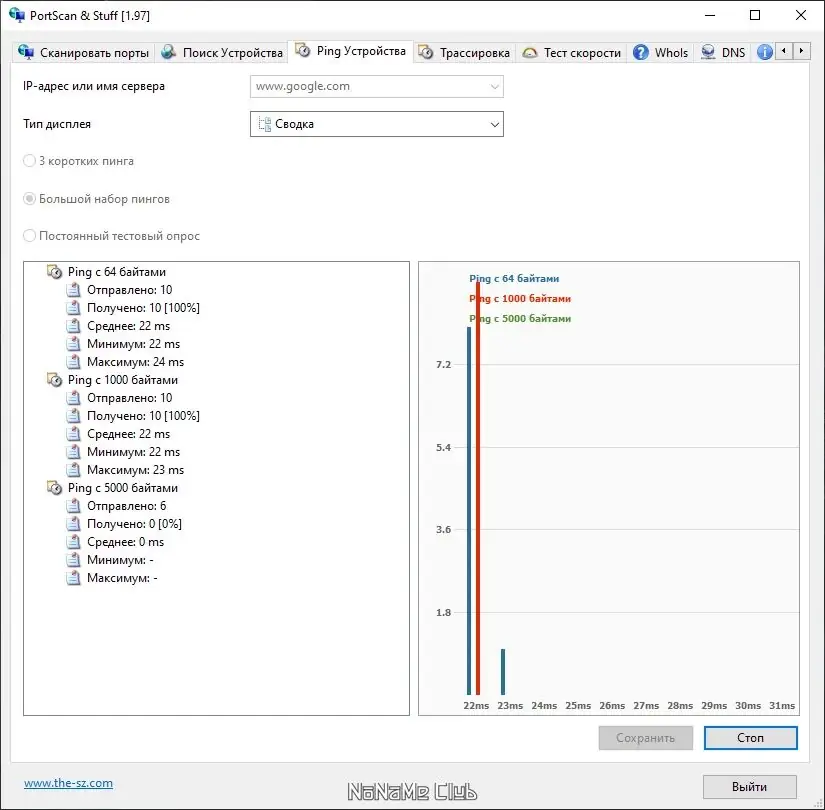Select row Максимум: - under 5000 bytes
The width and height of the screenshot is (825, 810).
point(122,578)
